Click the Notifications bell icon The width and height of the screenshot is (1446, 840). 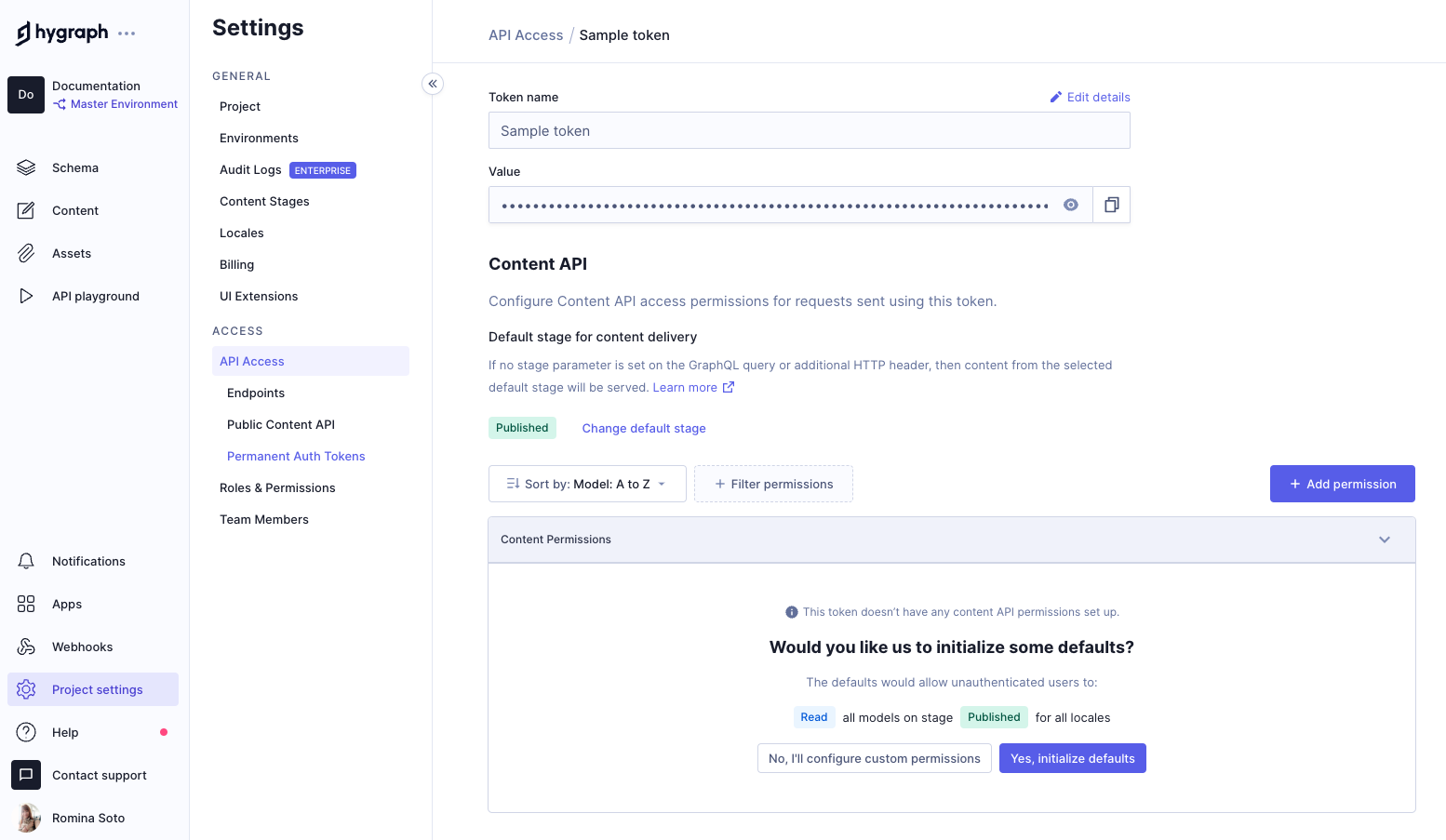coord(26,561)
